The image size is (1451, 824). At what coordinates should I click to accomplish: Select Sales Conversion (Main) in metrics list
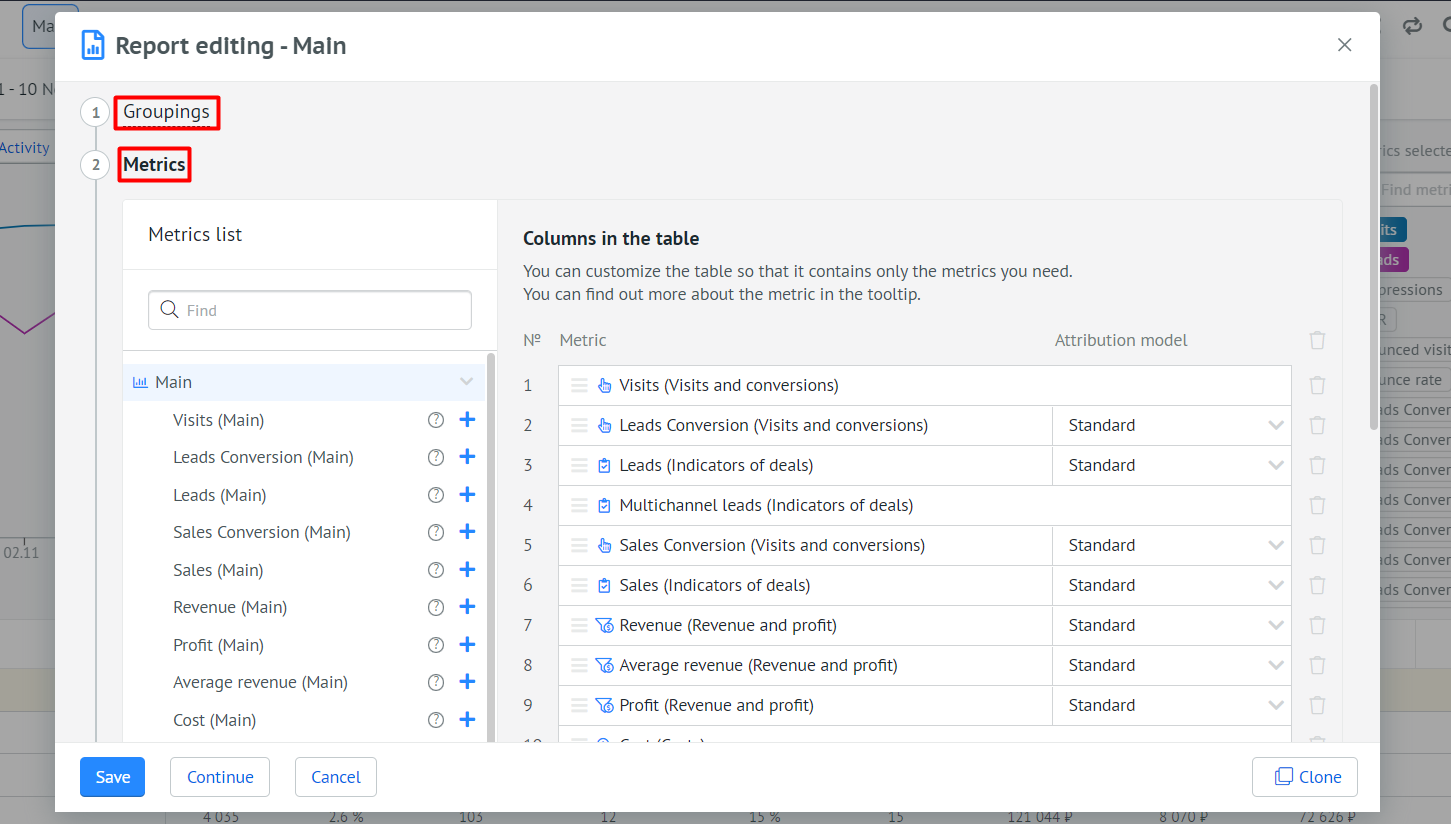click(262, 532)
